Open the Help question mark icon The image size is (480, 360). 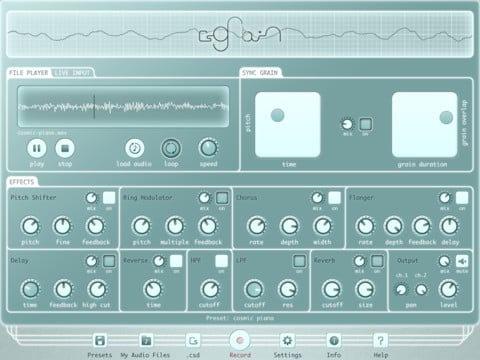[380, 340]
